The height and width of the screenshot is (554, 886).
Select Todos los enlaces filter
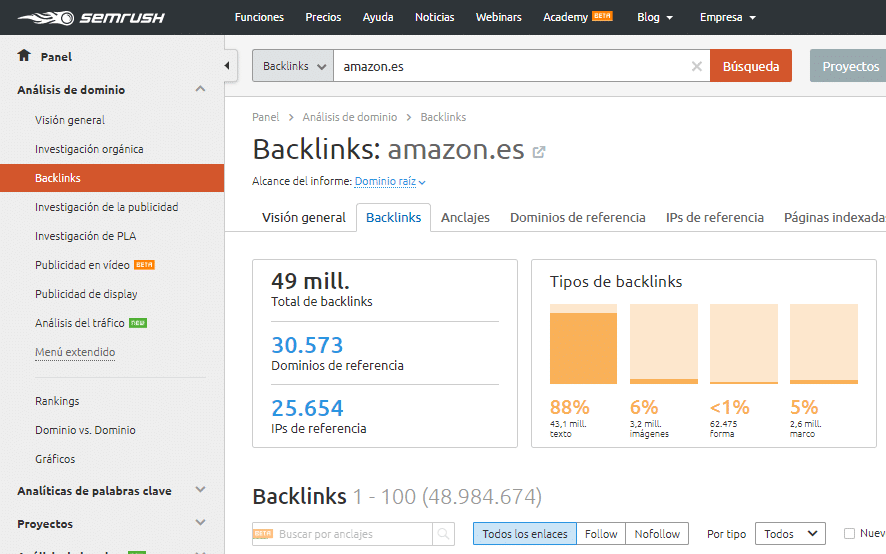click(524, 534)
